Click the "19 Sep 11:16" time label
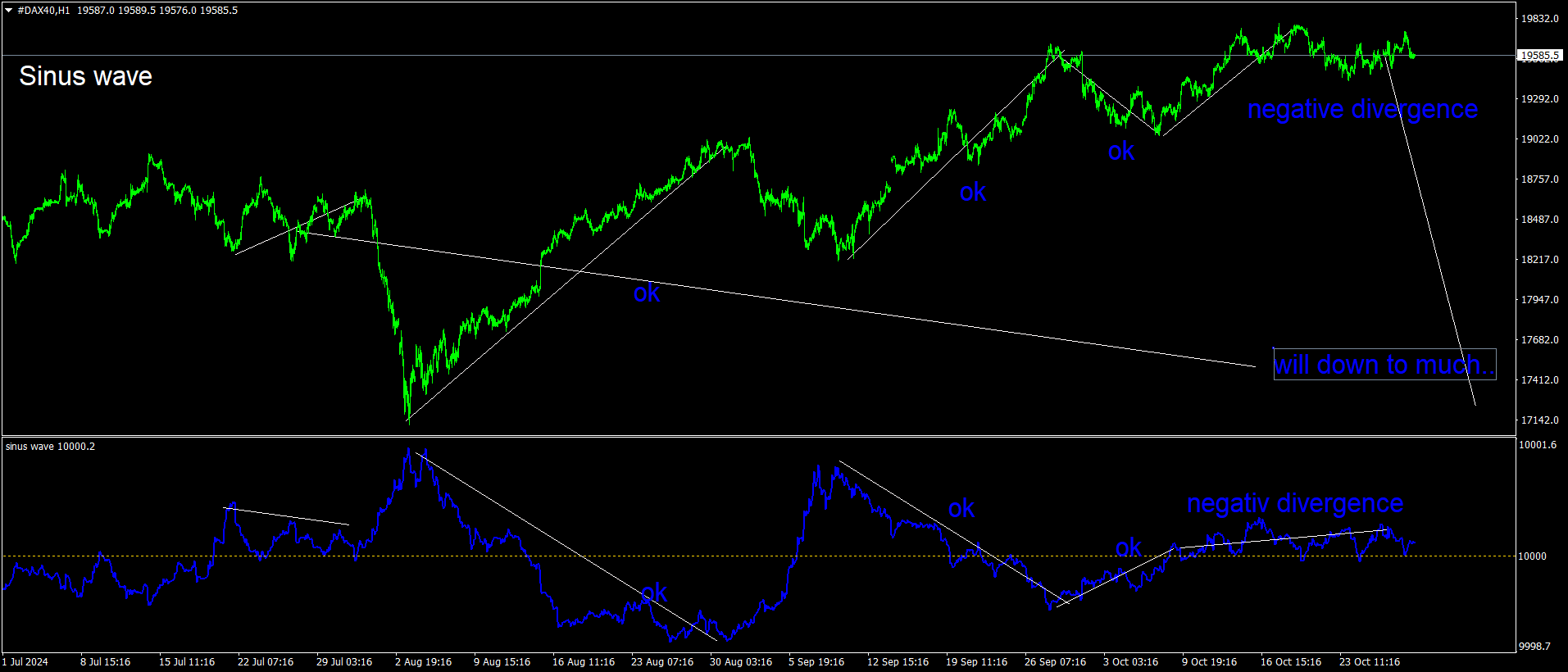 click(x=977, y=662)
